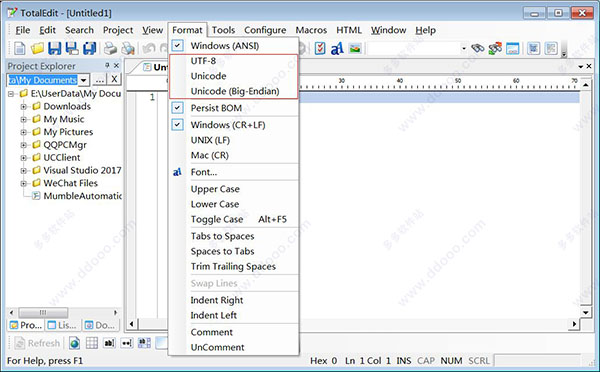Click the password field dots icon
The height and width of the screenshot is (372, 600).
pos(127,343)
